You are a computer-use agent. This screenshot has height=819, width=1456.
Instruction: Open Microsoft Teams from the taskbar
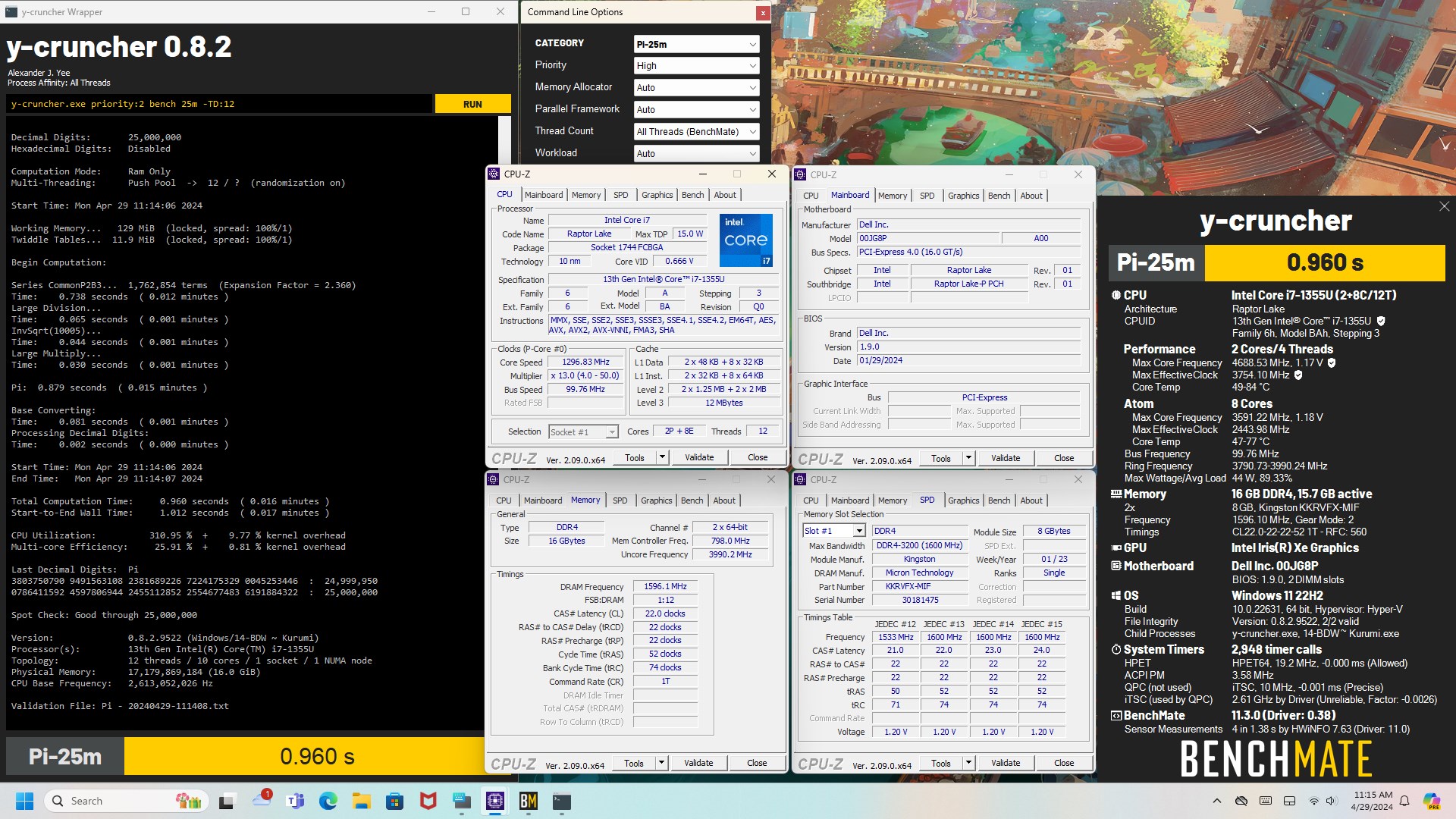point(295,801)
